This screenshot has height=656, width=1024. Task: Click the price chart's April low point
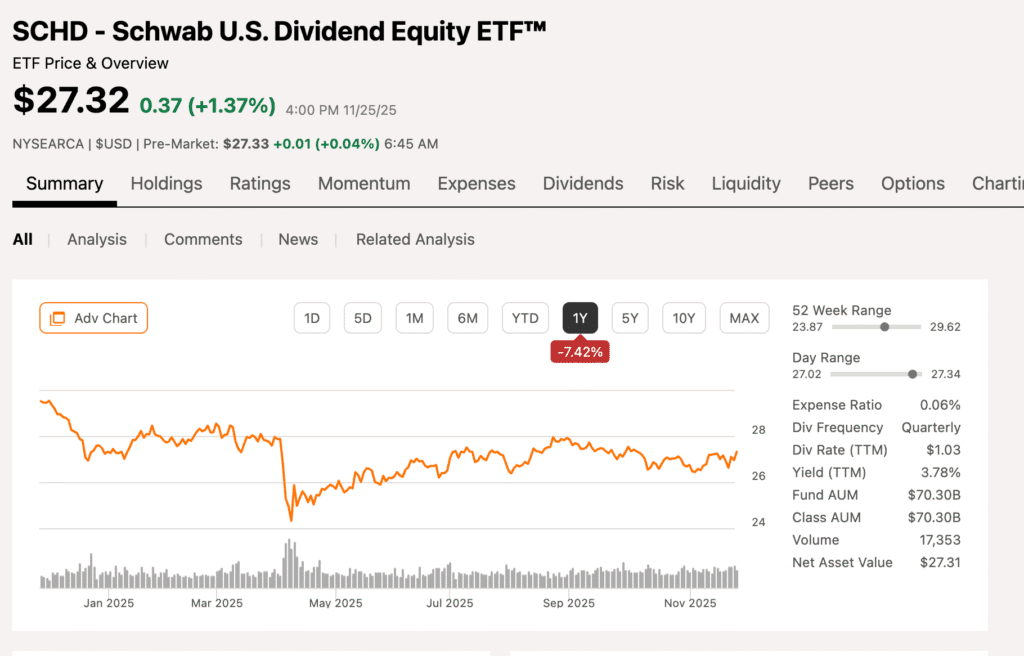tap(291, 520)
